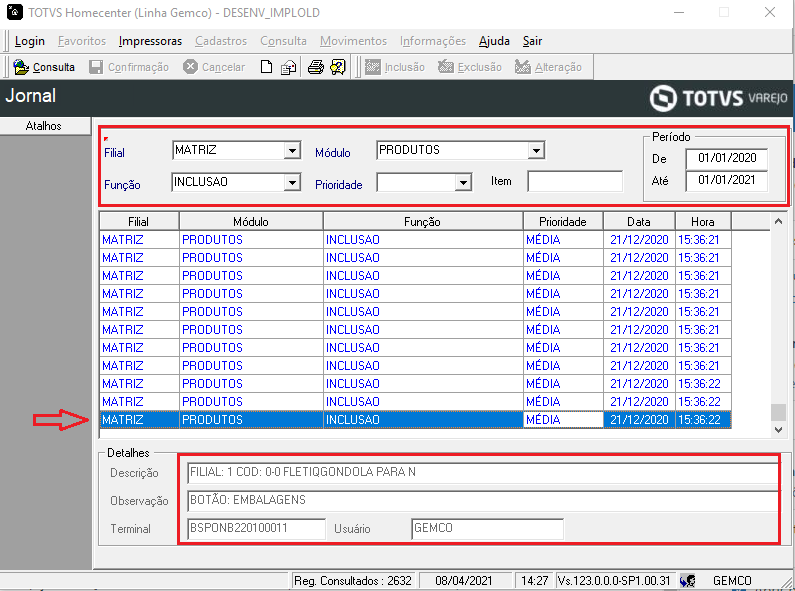Click the Filial column header

coord(139,221)
